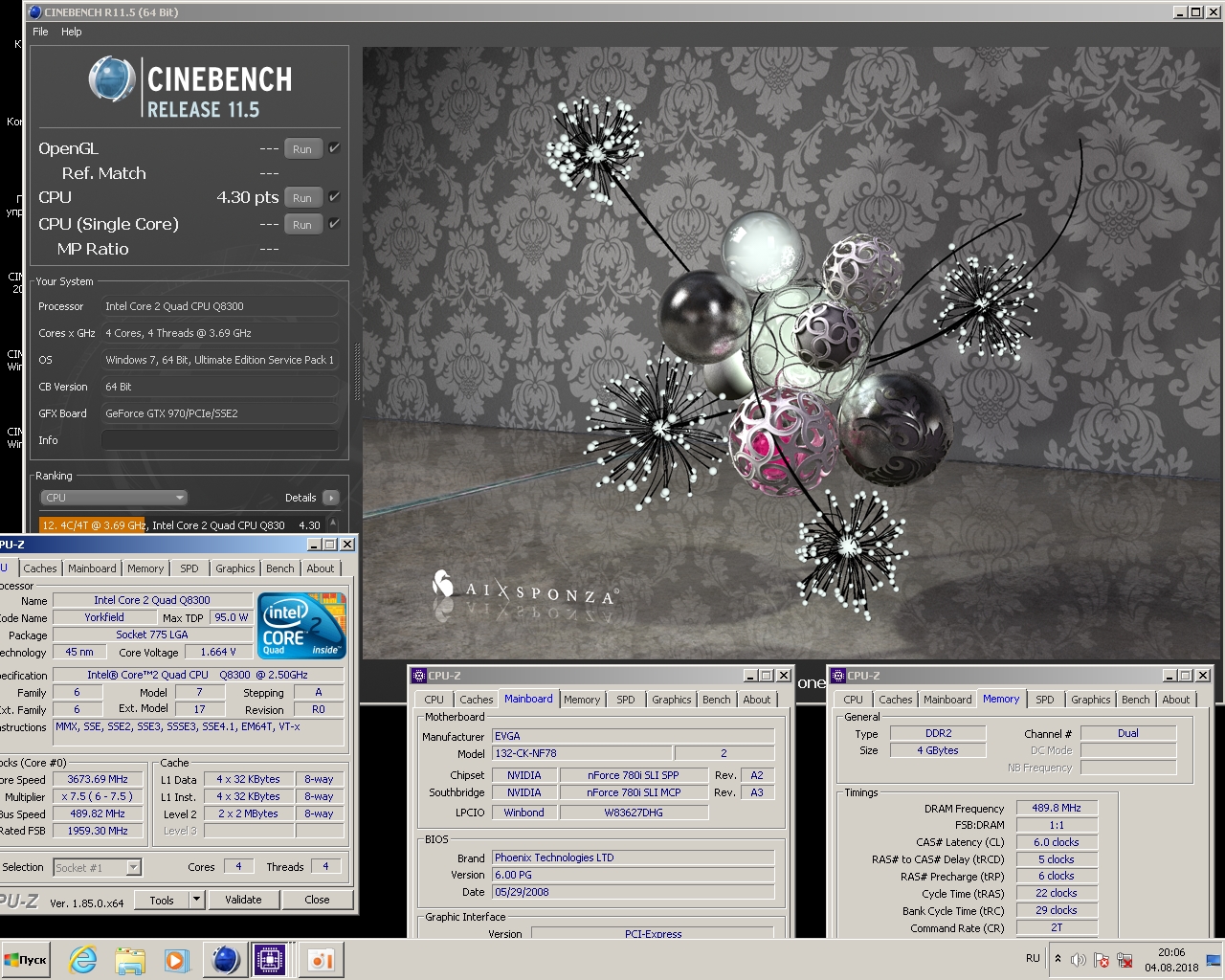Open About tab in left CPU-Z window
Screen dimensions: 1225x980
(x=321, y=568)
